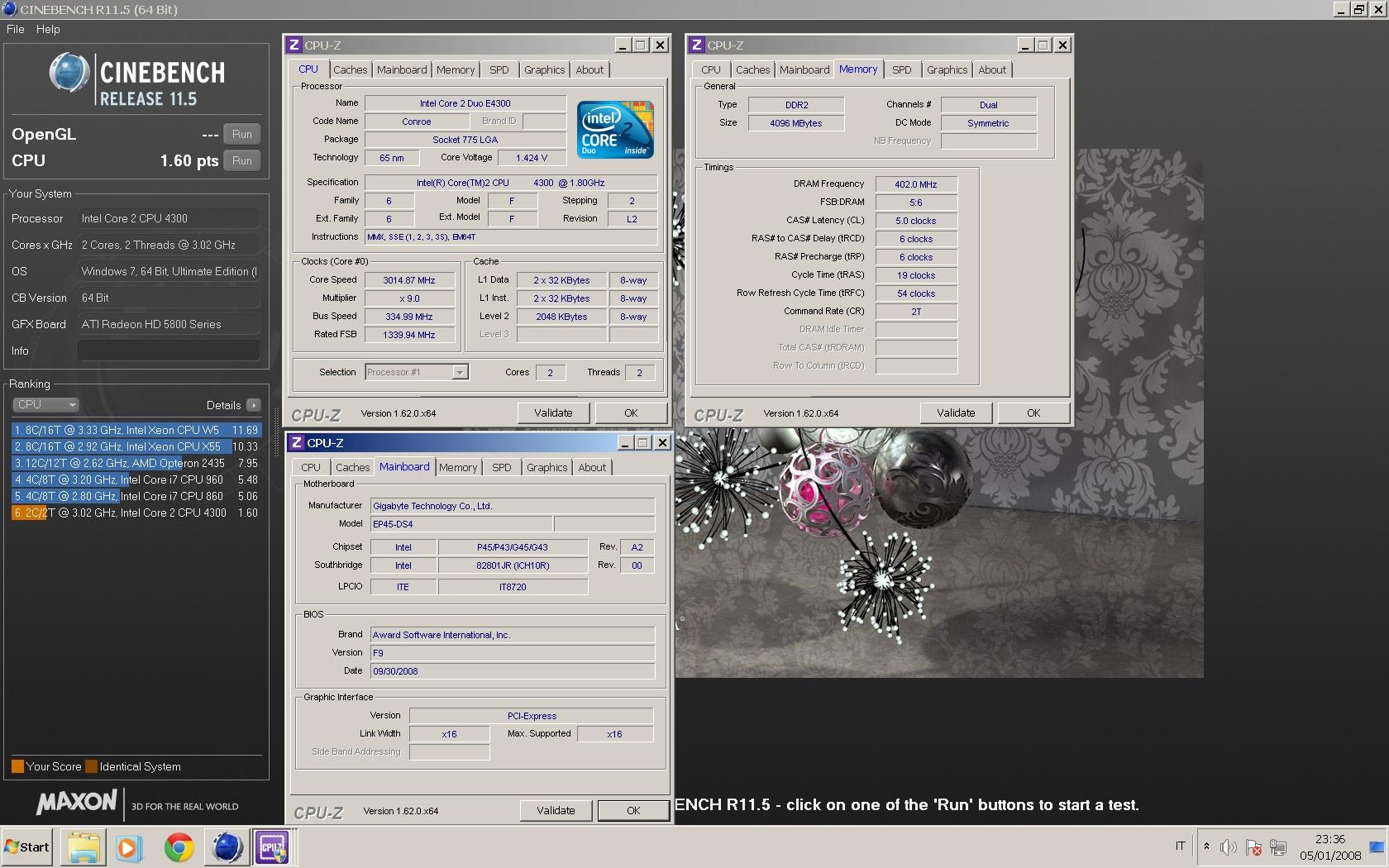
Task: Click OK in the Mainboard CPU-Z window
Action: coord(633,811)
